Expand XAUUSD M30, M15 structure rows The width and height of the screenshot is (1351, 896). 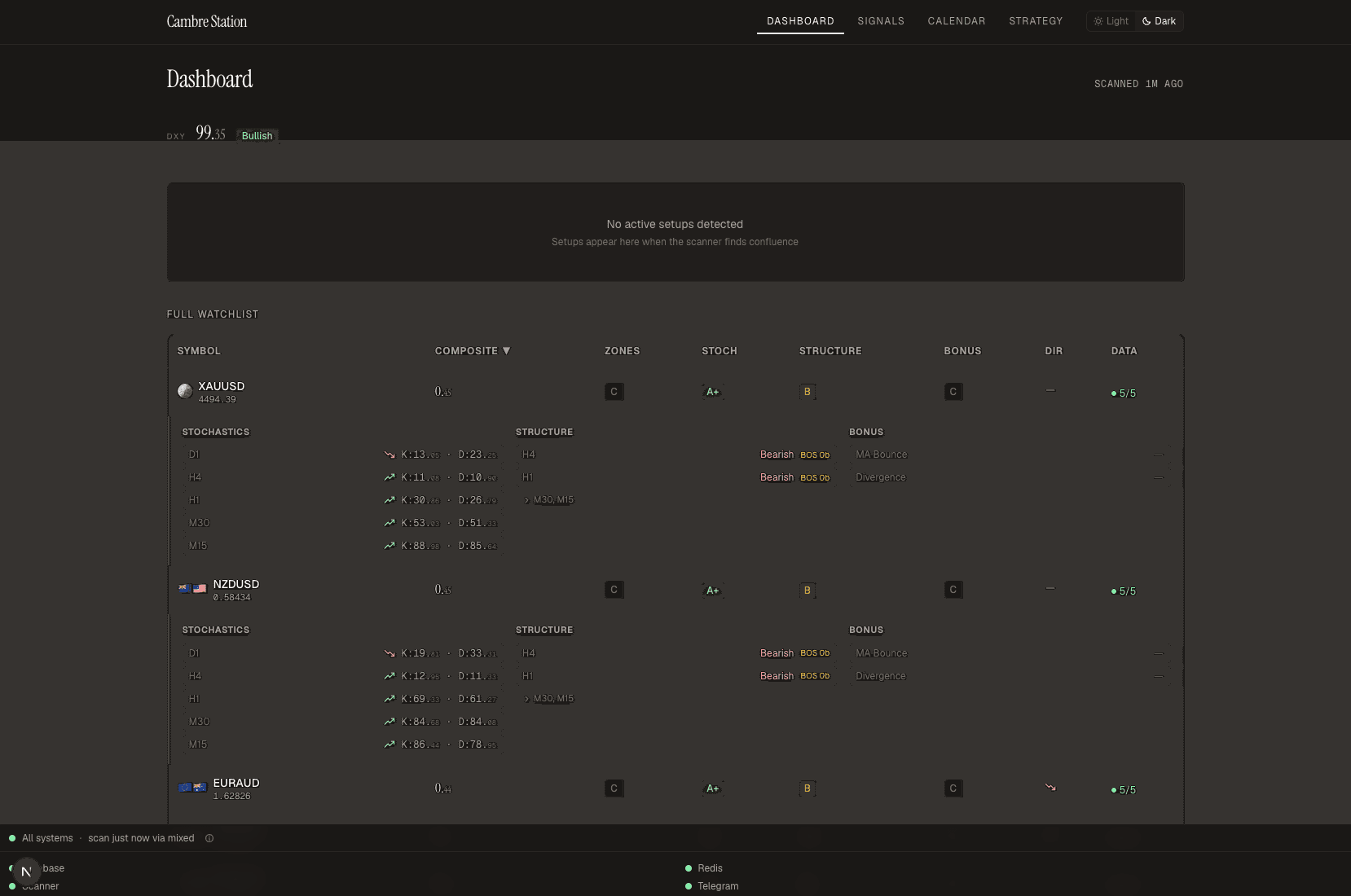click(x=549, y=500)
